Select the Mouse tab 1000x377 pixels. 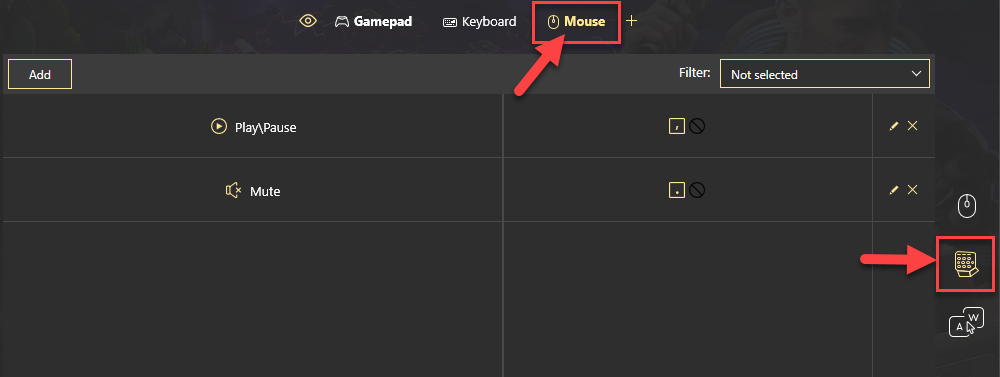pyautogui.click(x=577, y=22)
